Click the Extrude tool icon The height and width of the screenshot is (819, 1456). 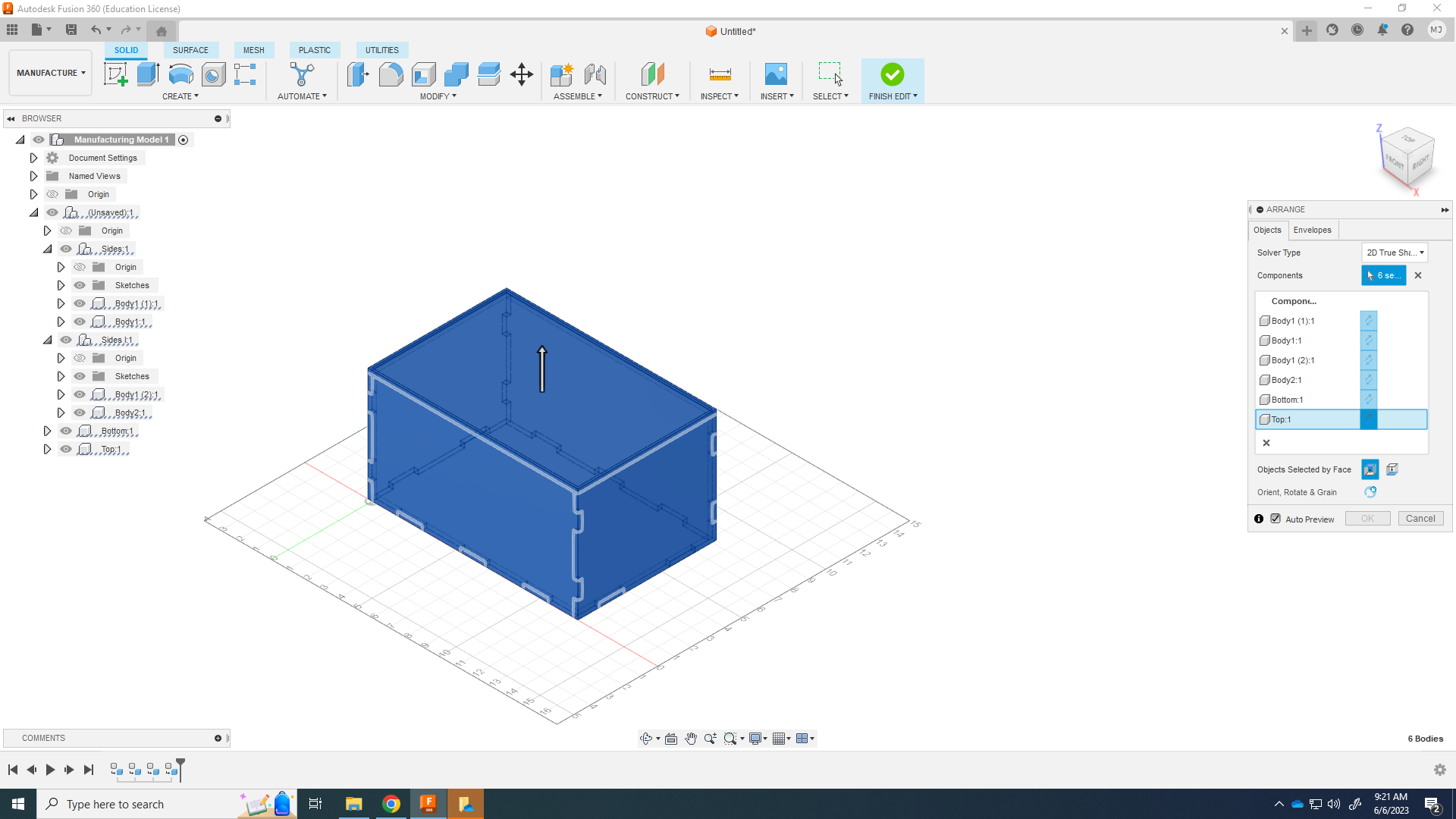click(148, 74)
